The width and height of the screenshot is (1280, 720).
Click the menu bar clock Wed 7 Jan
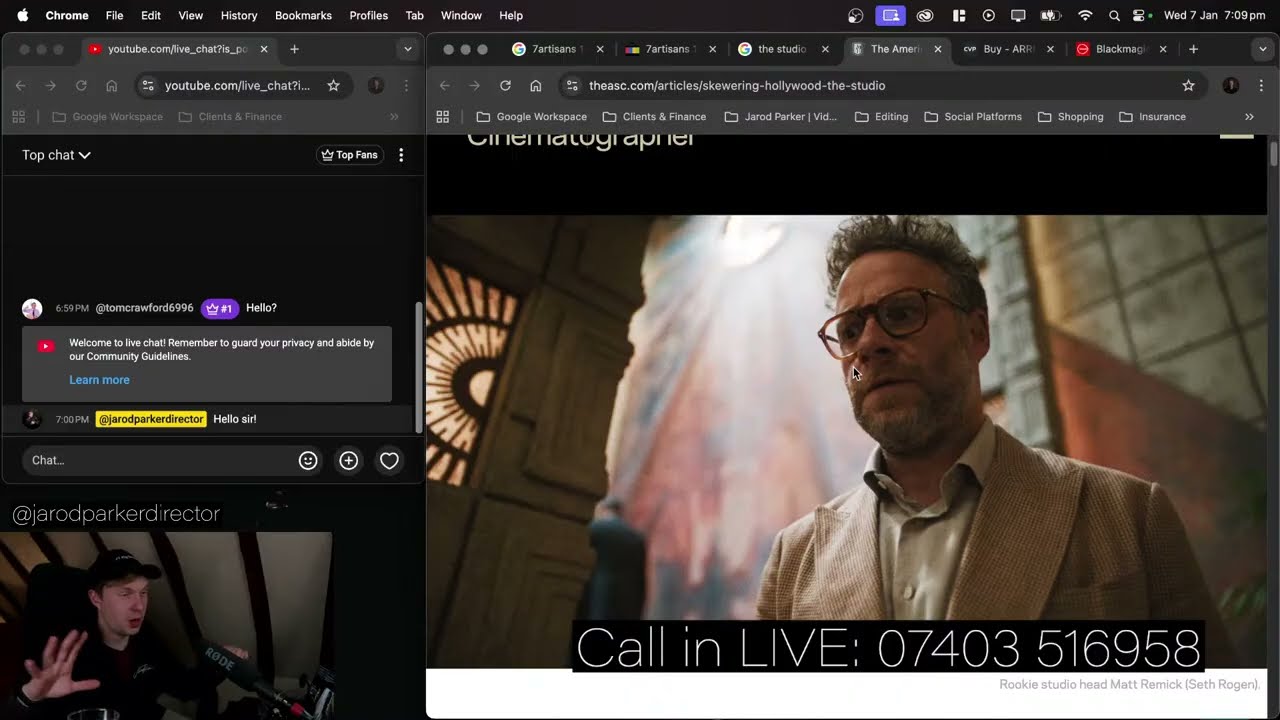pos(1215,15)
